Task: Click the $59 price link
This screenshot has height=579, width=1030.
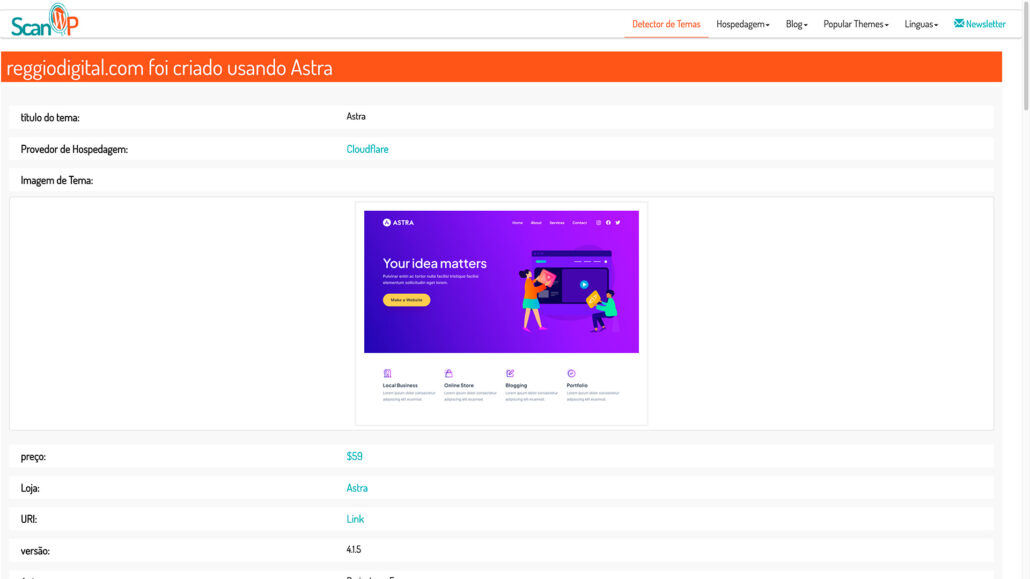Action: pos(355,456)
